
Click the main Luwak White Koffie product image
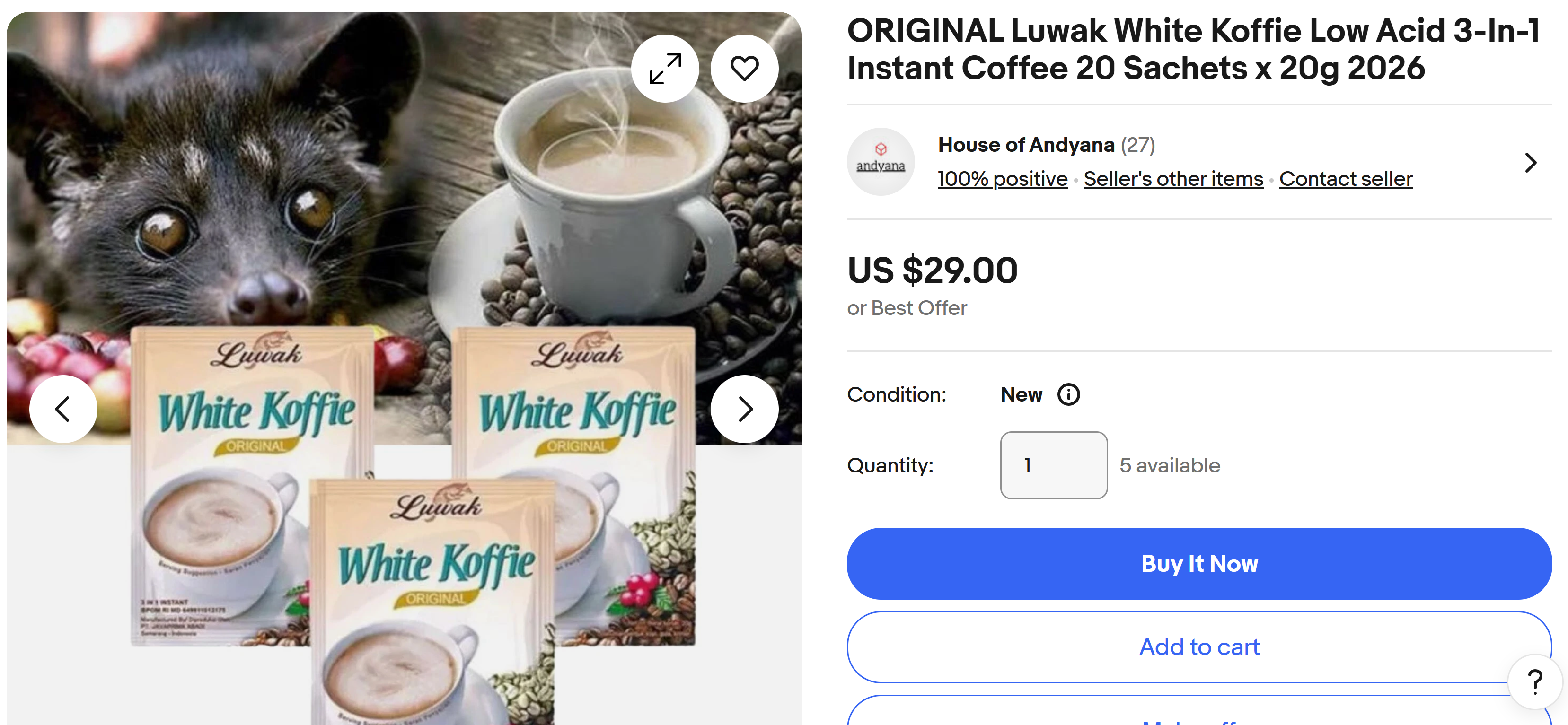coord(404,368)
